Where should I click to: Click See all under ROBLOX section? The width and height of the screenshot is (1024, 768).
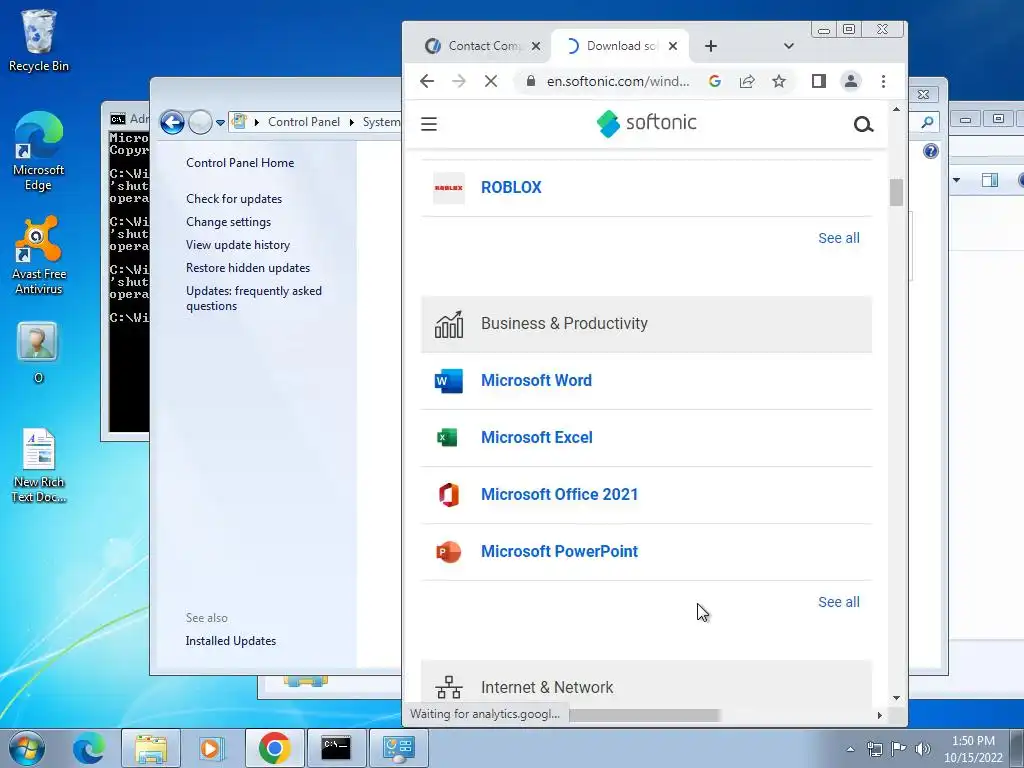pyautogui.click(x=839, y=238)
